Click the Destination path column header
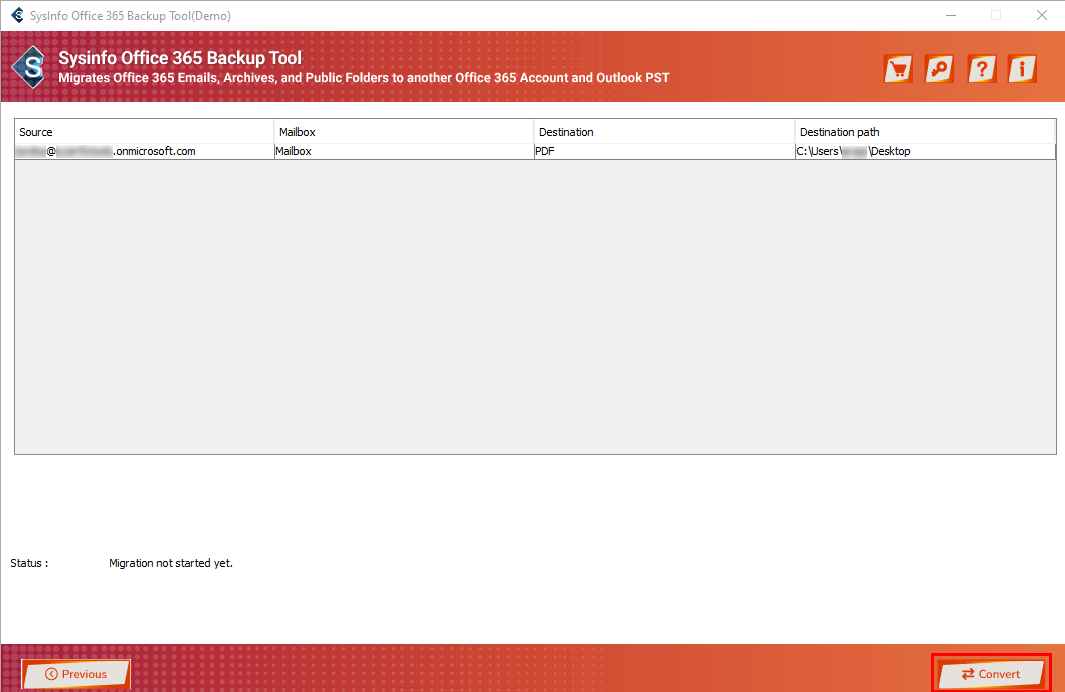This screenshot has width=1065, height=692. 925,132
